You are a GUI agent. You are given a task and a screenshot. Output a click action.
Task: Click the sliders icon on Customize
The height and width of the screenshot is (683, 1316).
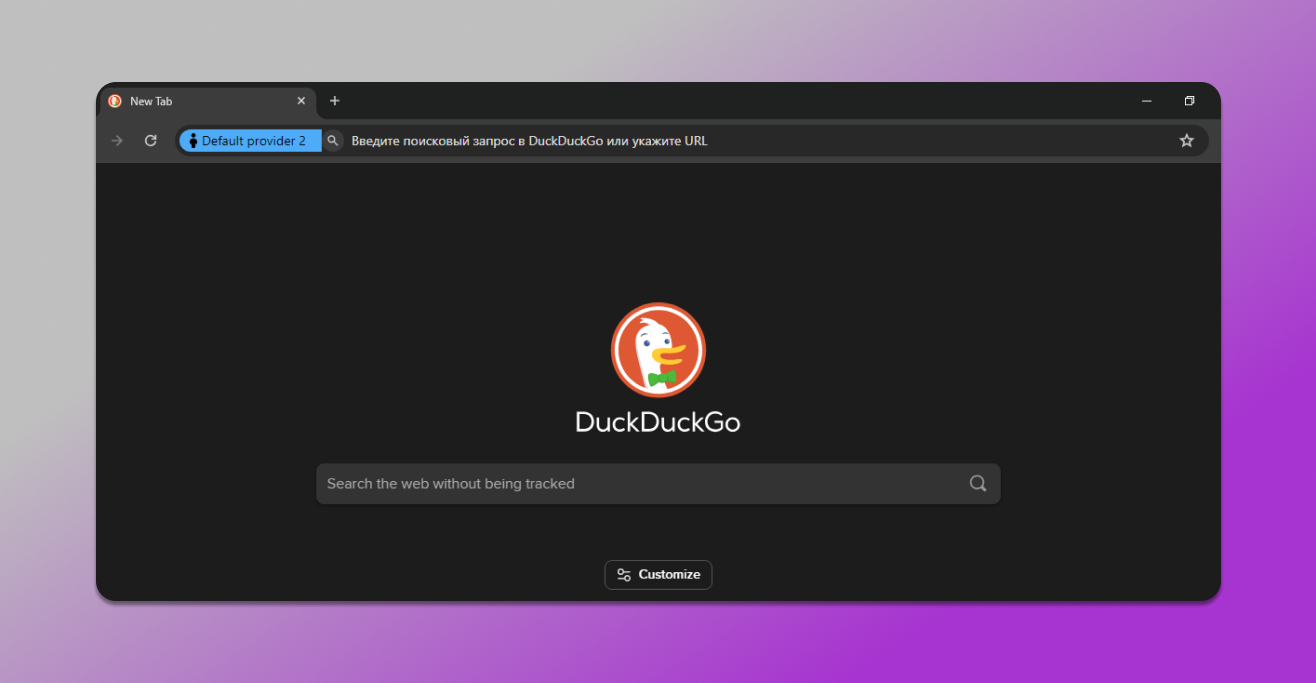pyautogui.click(x=624, y=575)
